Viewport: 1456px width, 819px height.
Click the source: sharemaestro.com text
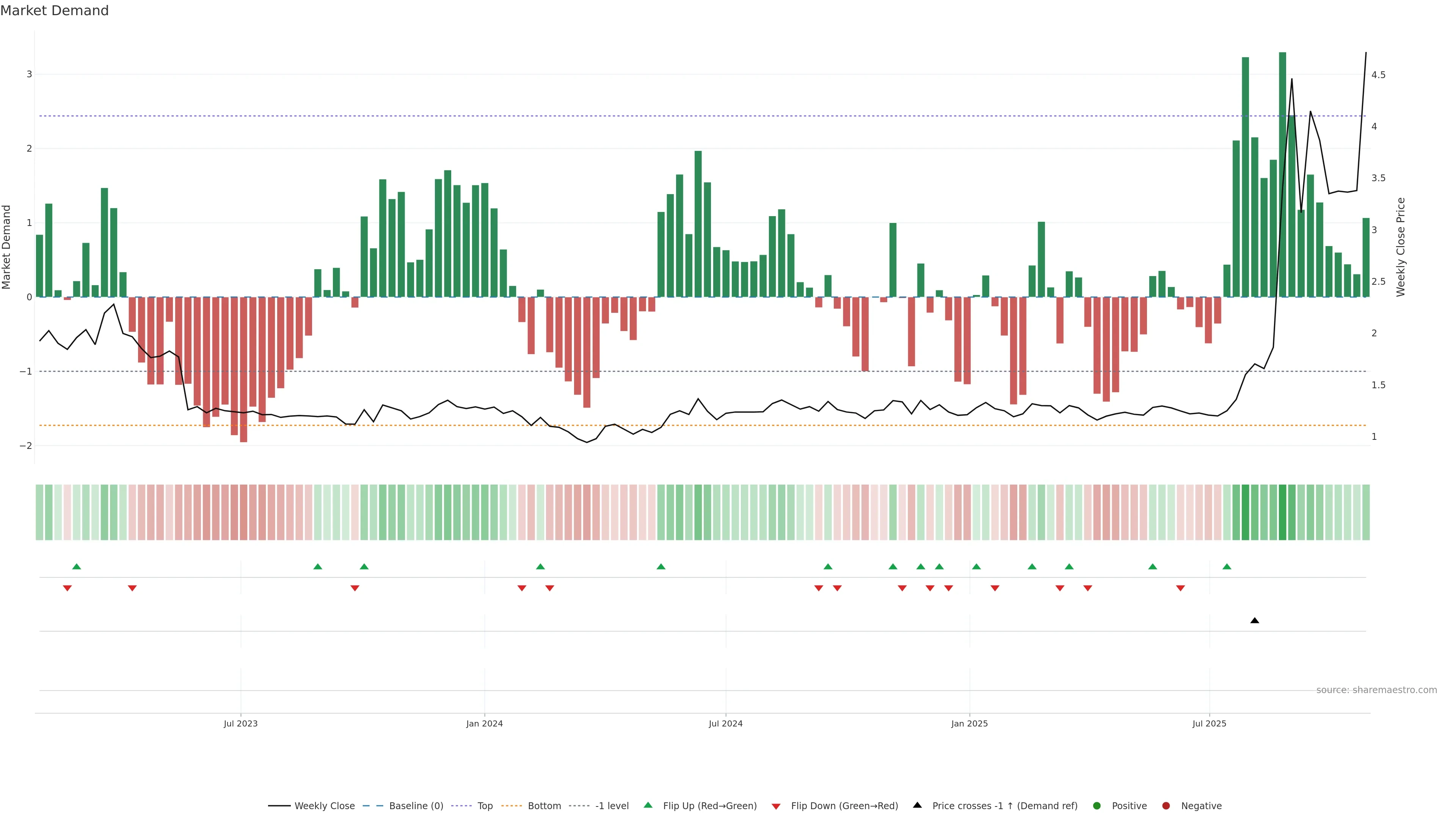click(1376, 690)
